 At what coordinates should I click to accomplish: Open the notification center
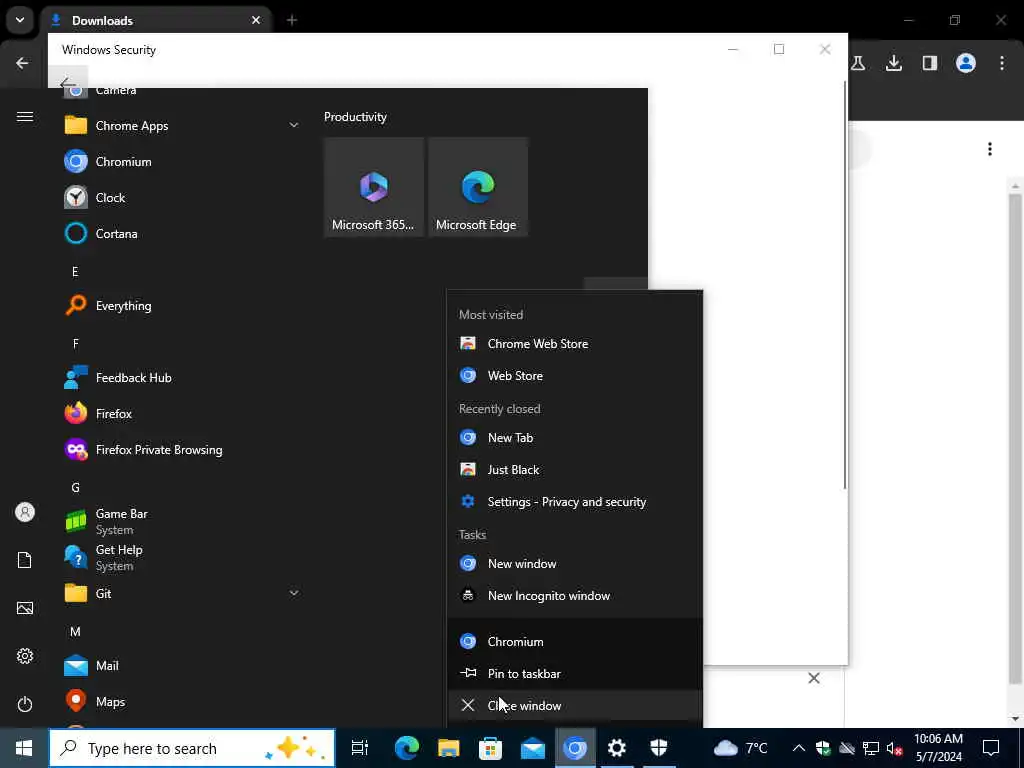pos(991,748)
